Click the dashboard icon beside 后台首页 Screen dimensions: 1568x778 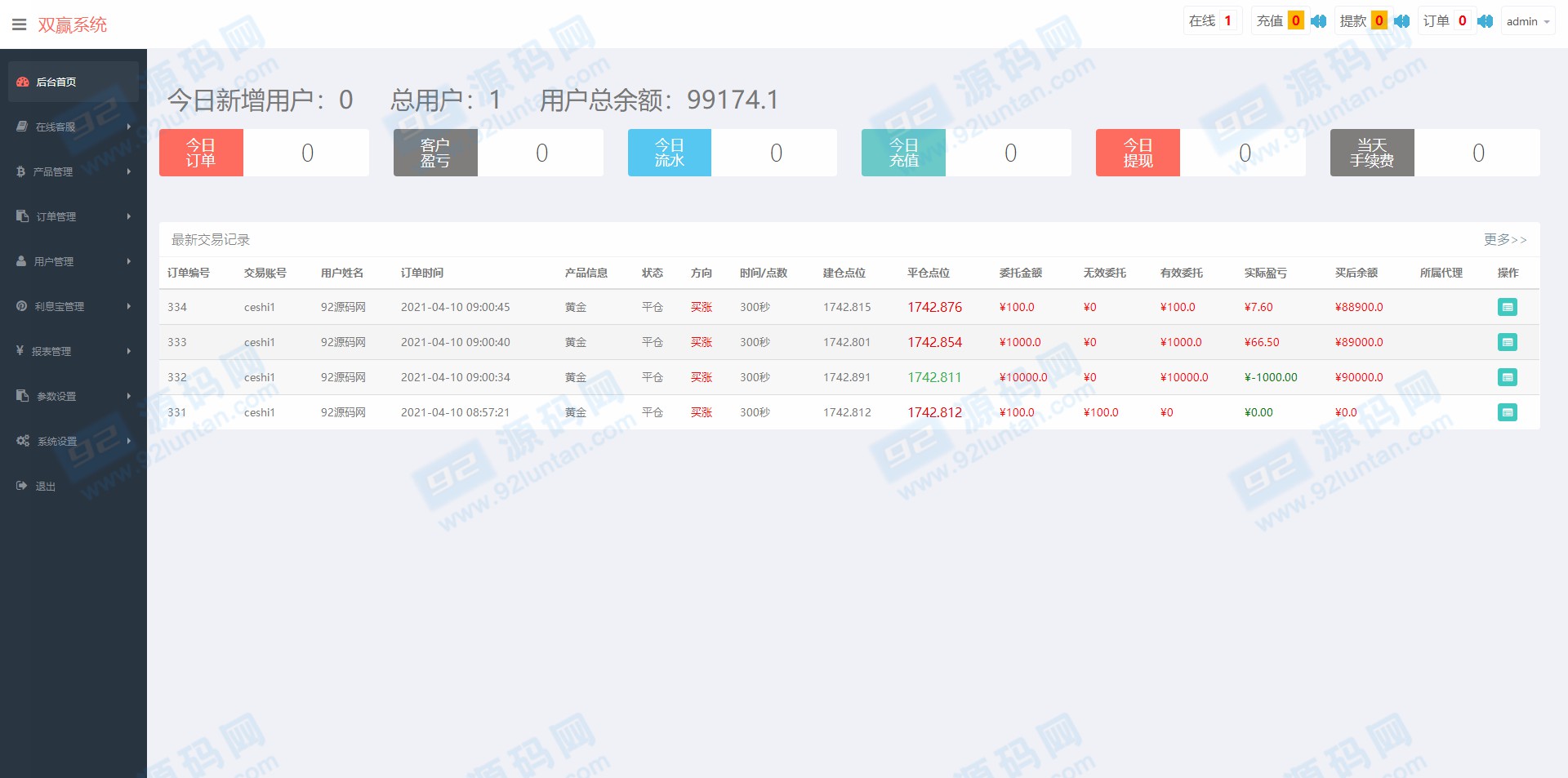[23, 82]
